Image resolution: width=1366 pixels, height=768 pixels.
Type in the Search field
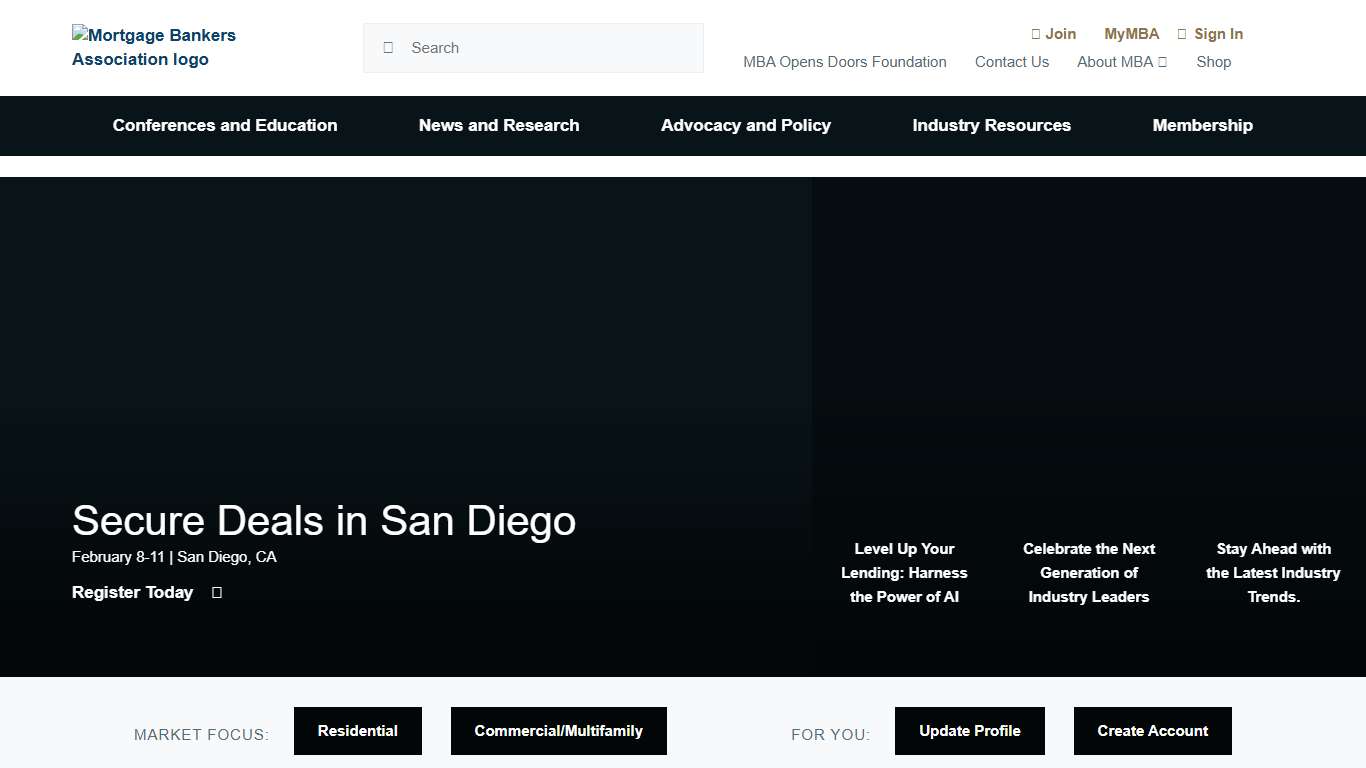550,48
